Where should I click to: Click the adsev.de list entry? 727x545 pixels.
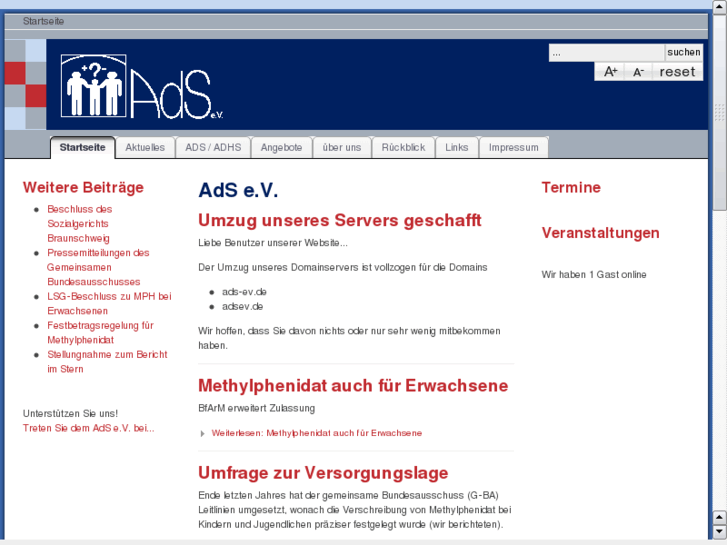(242, 307)
